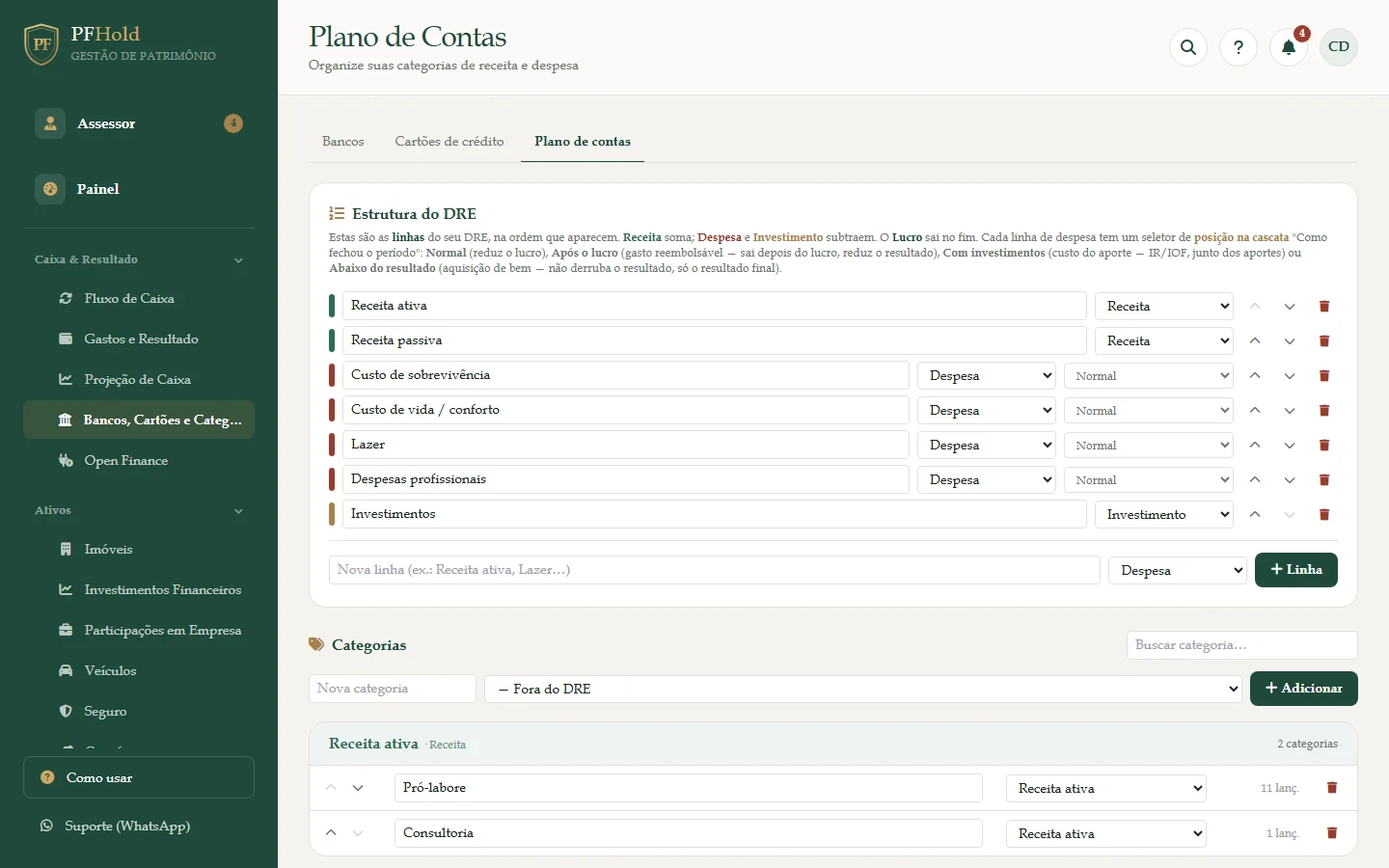Open the notifications bell
This screenshot has width=1389, height=868.
click(1289, 47)
